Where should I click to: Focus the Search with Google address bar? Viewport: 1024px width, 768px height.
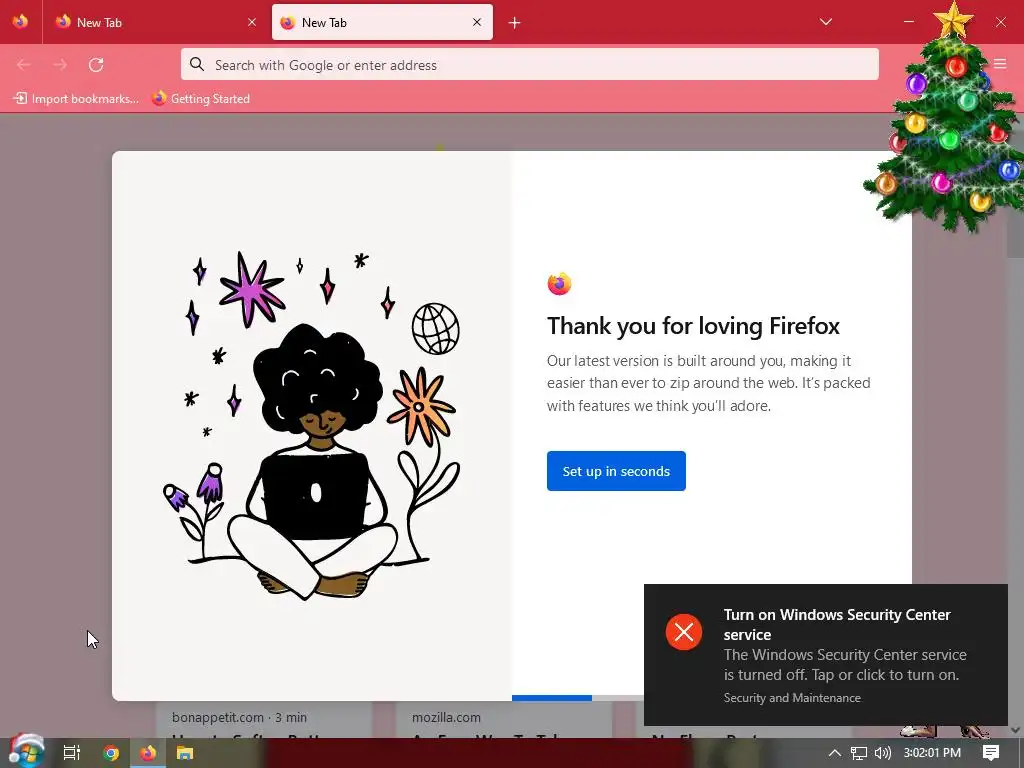coord(530,65)
